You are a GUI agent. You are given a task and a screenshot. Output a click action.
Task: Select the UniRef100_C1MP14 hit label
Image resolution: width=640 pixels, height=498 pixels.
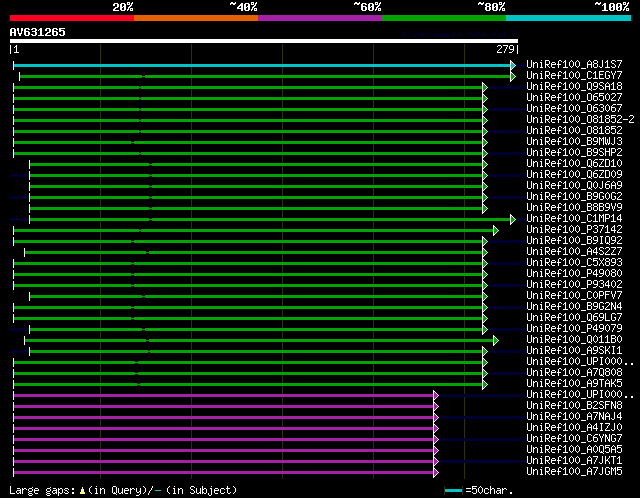[x=574, y=219]
